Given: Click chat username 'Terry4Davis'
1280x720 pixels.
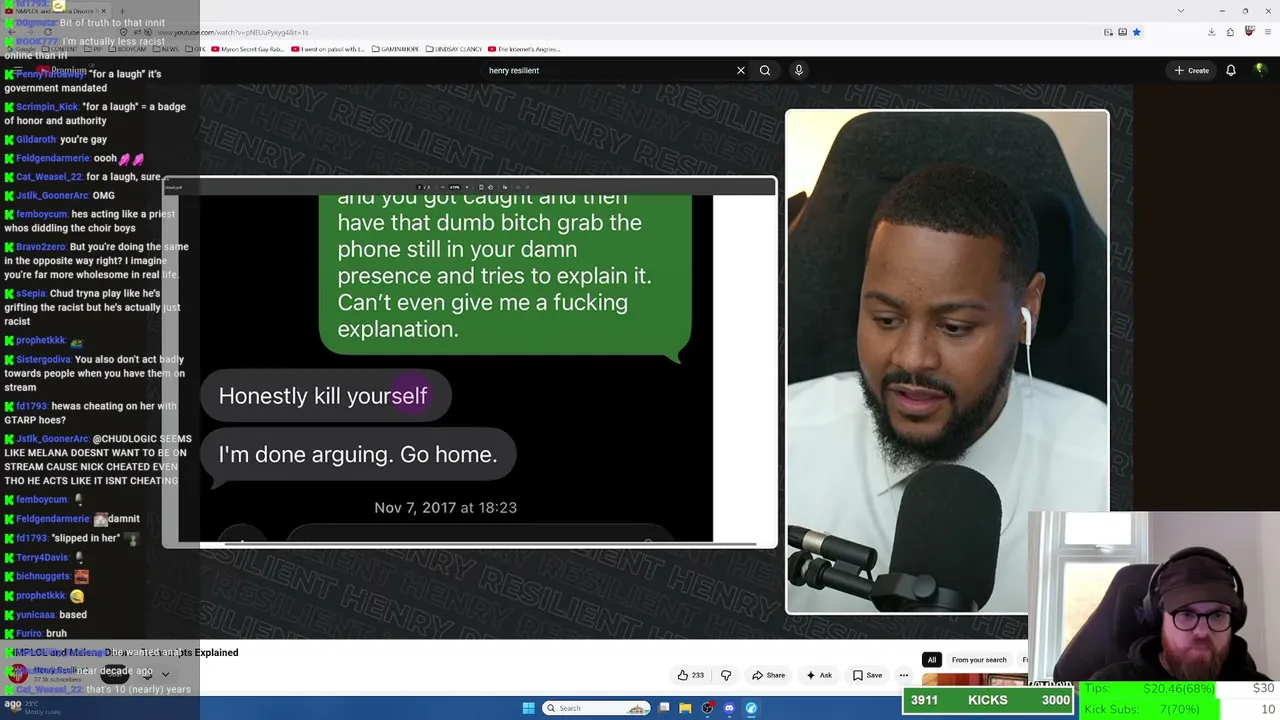Looking at the screenshot, I should tap(42, 558).
